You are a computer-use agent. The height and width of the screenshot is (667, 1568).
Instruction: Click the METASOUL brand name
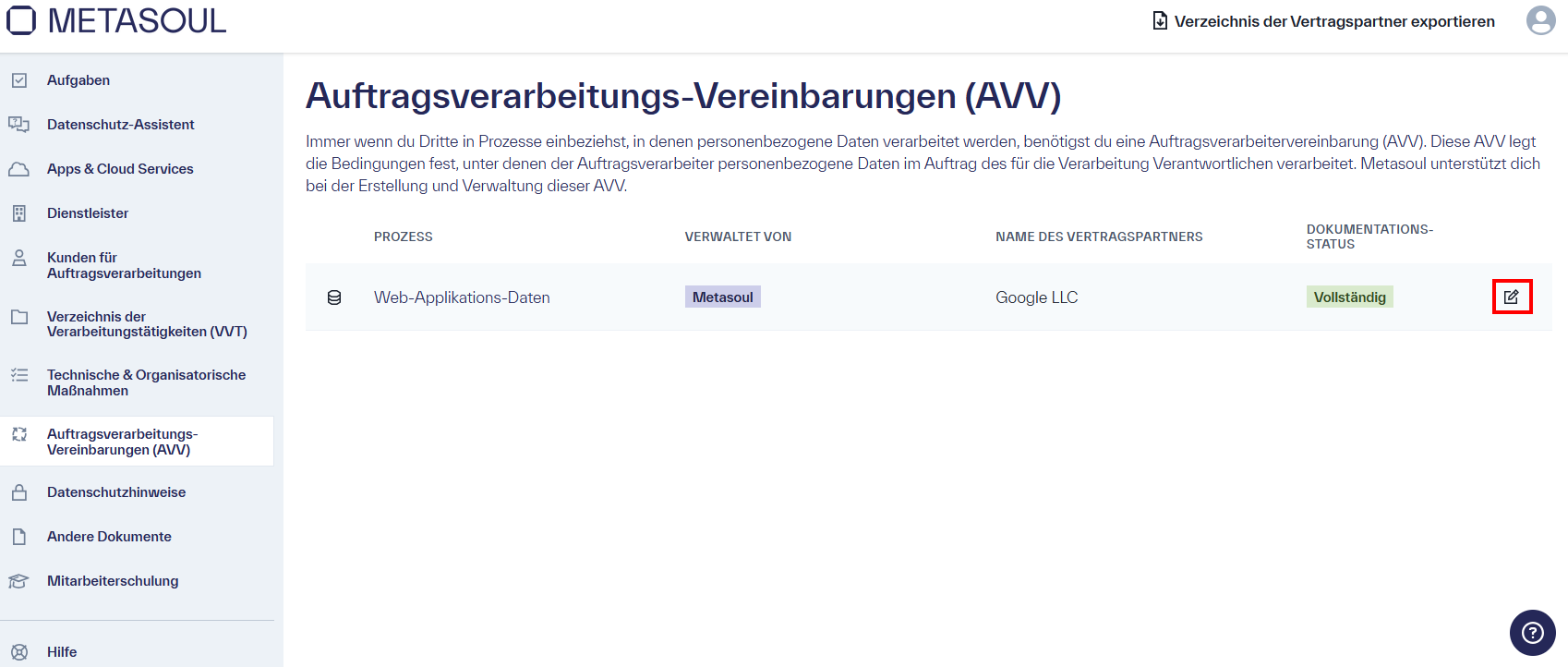pyautogui.click(x=137, y=20)
